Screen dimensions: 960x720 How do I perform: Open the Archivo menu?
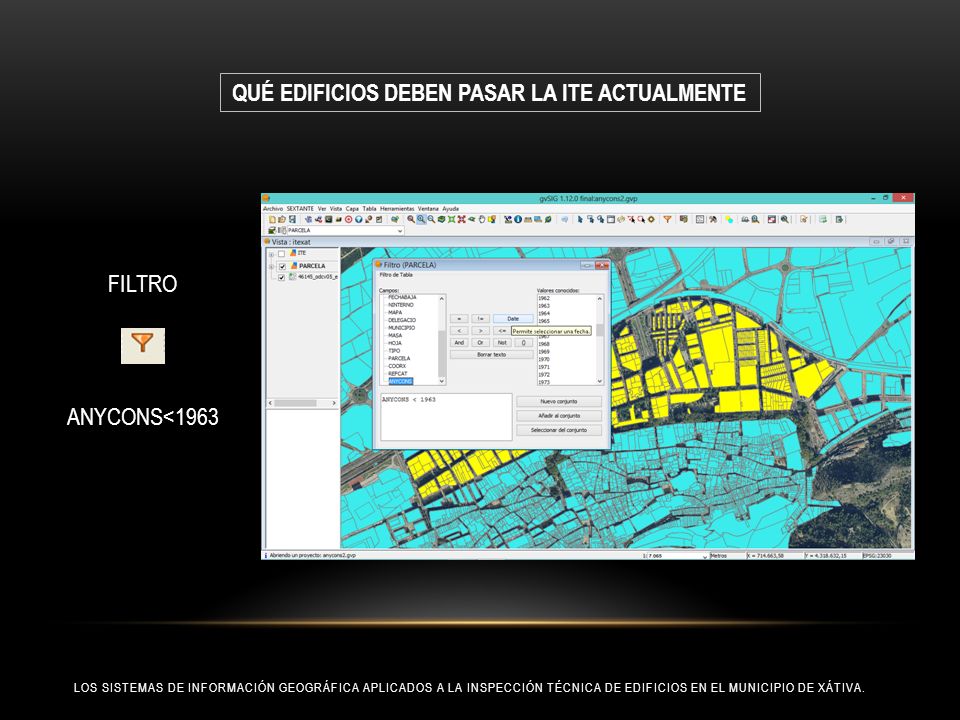pyautogui.click(x=273, y=209)
